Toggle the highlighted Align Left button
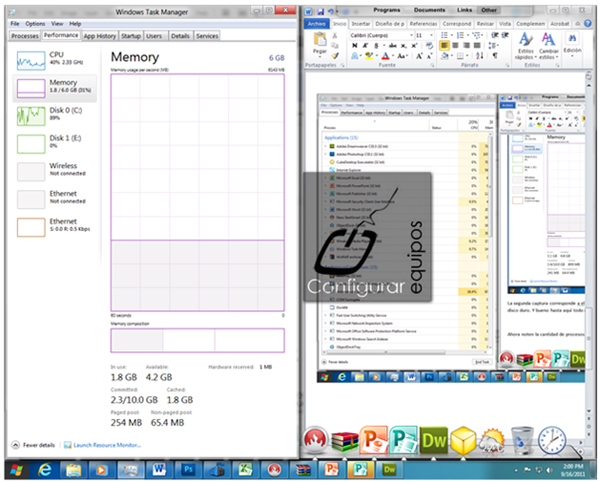 click(x=444, y=46)
